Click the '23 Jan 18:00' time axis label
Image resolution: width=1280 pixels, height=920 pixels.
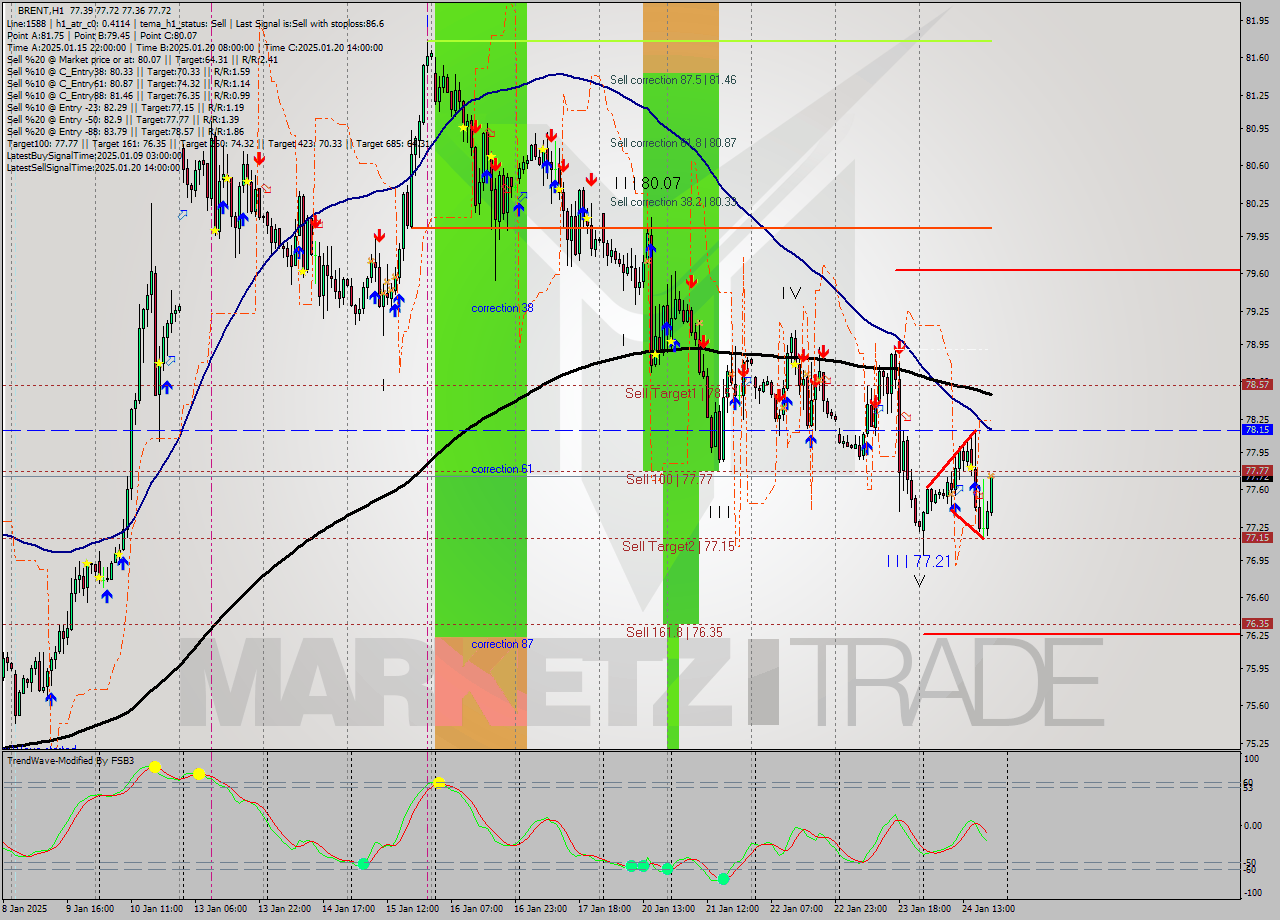924,909
